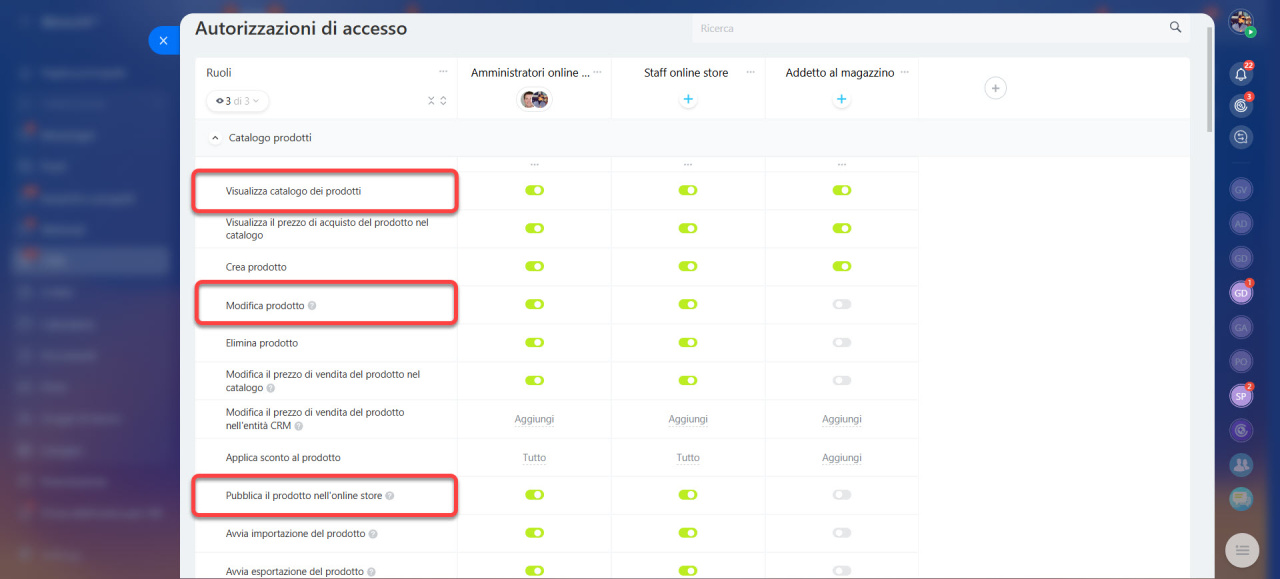Open Addetto al magazzino role options menu
Viewport: 1280px width, 579px height.
click(x=905, y=72)
